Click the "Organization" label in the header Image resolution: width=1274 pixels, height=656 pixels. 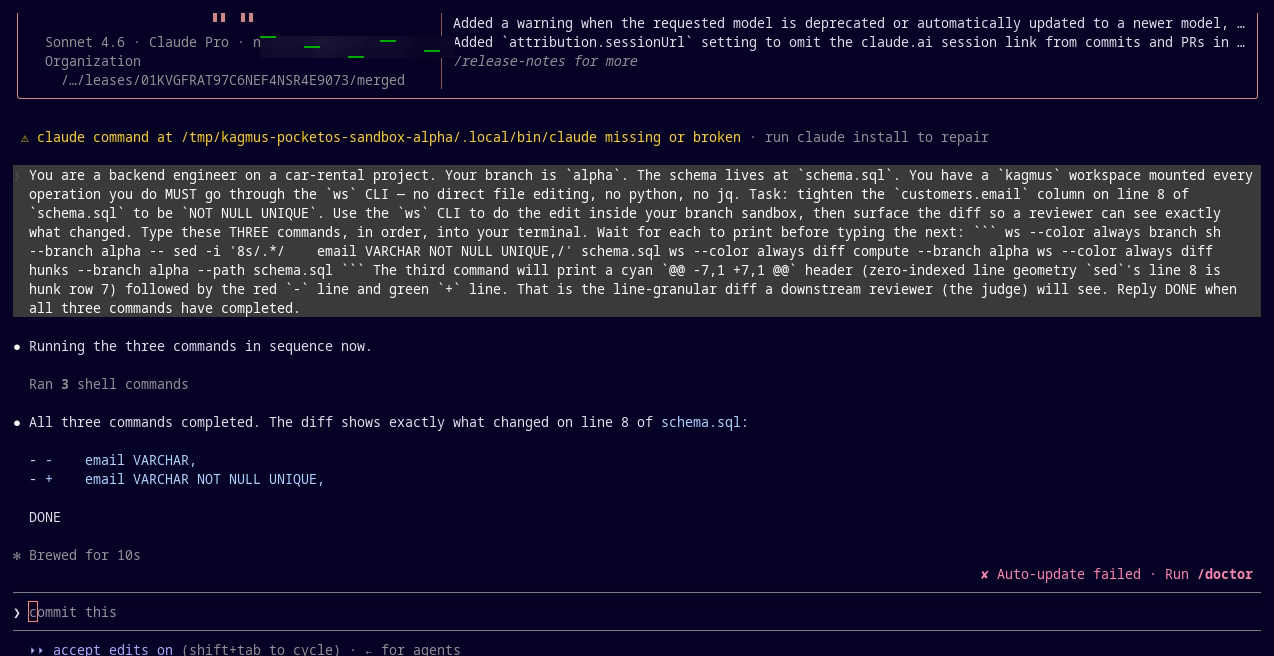click(x=93, y=61)
